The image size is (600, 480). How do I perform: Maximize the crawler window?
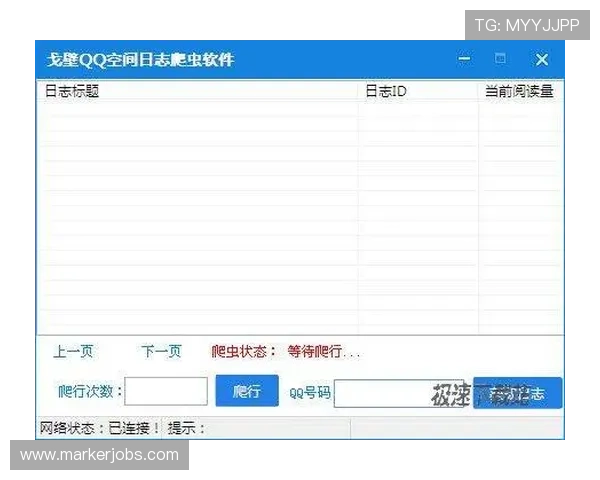500,59
